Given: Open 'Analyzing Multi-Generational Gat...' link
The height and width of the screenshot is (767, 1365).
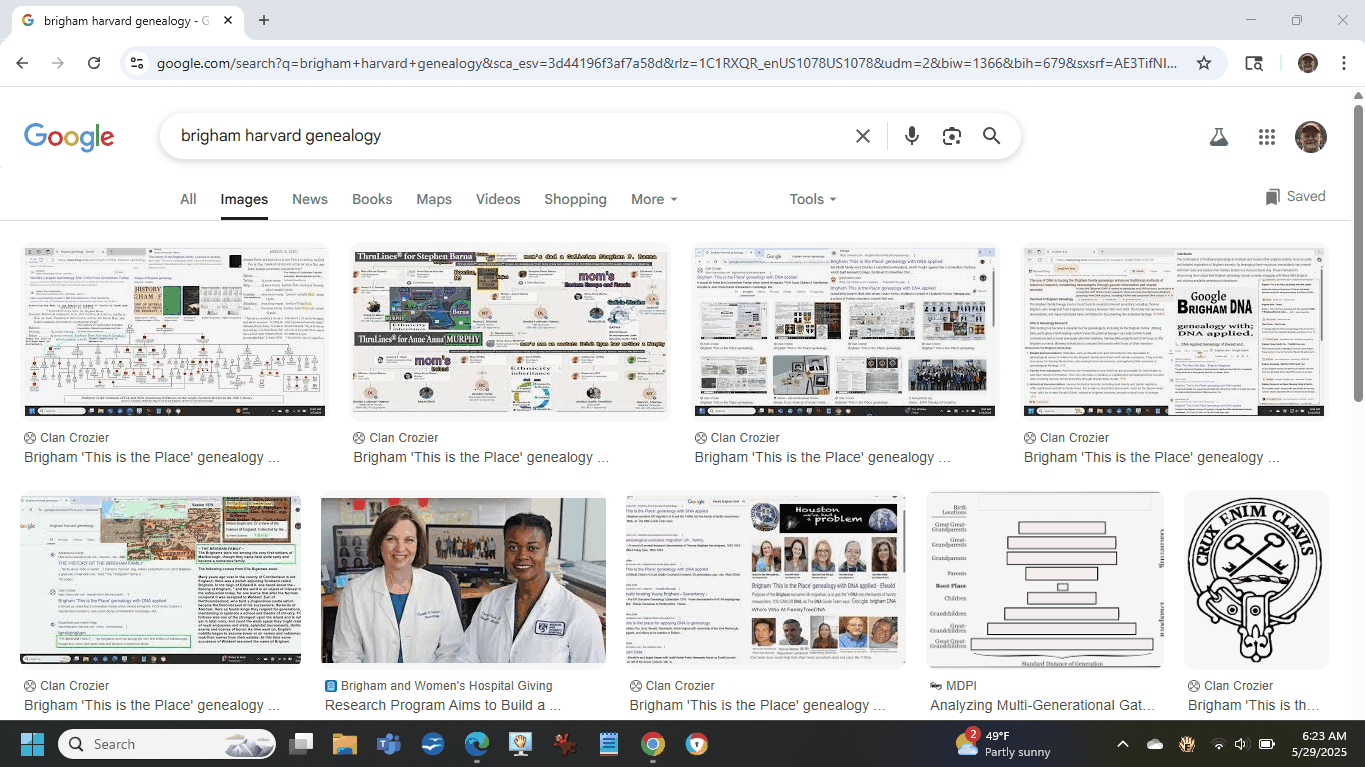Looking at the screenshot, I should tap(1042, 705).
